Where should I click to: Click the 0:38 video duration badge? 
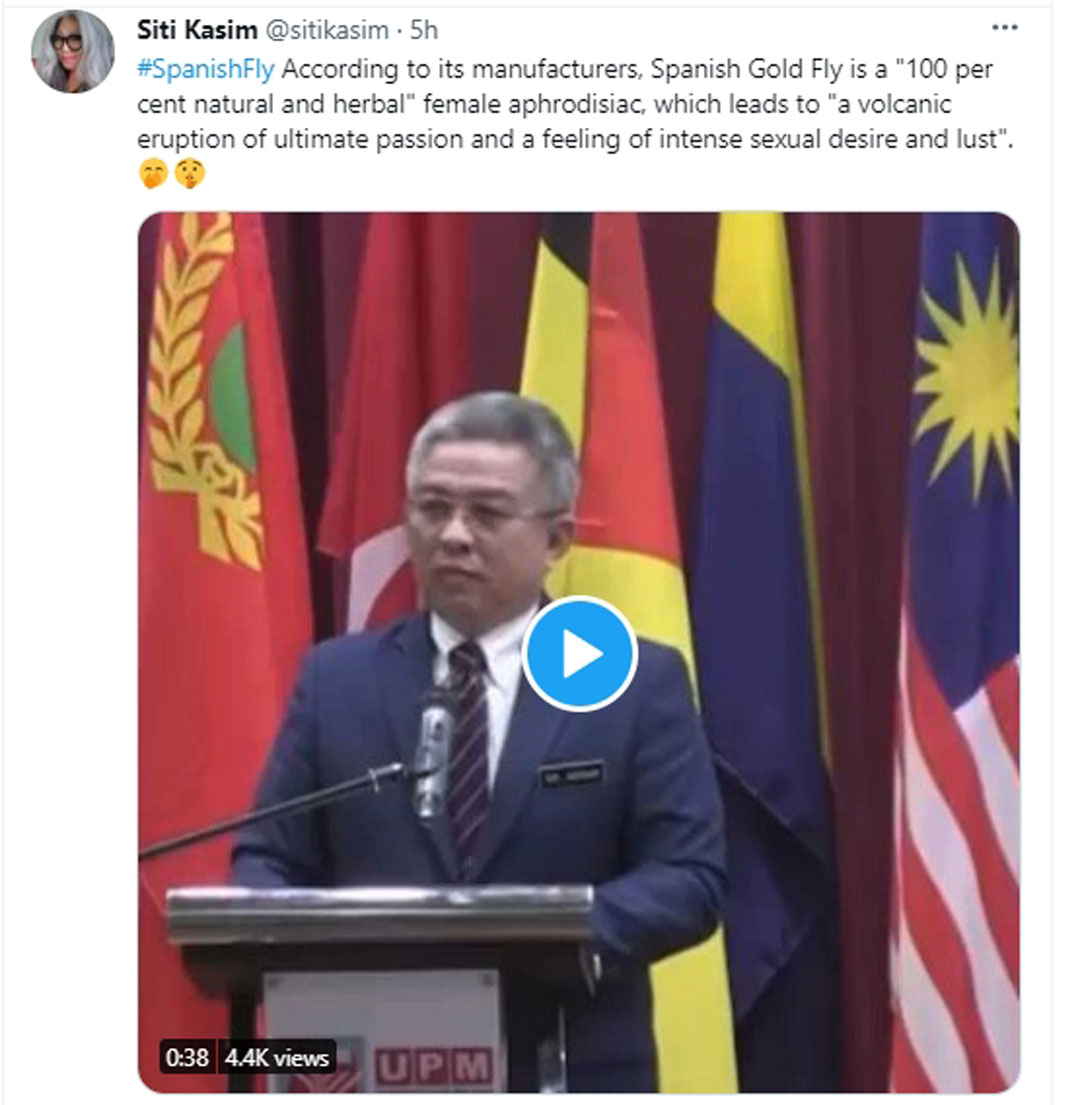click(x=187, y=1057)
